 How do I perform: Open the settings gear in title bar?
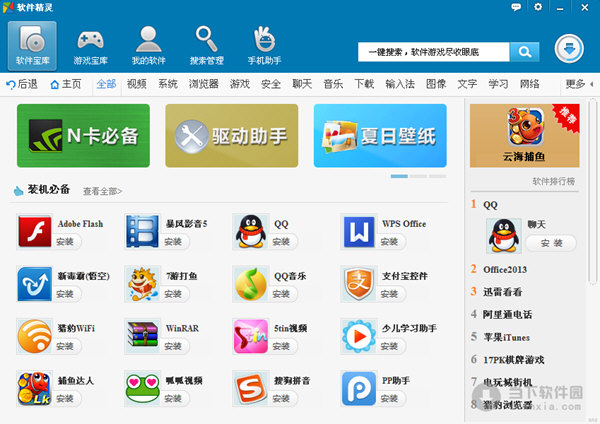point(538,7)
